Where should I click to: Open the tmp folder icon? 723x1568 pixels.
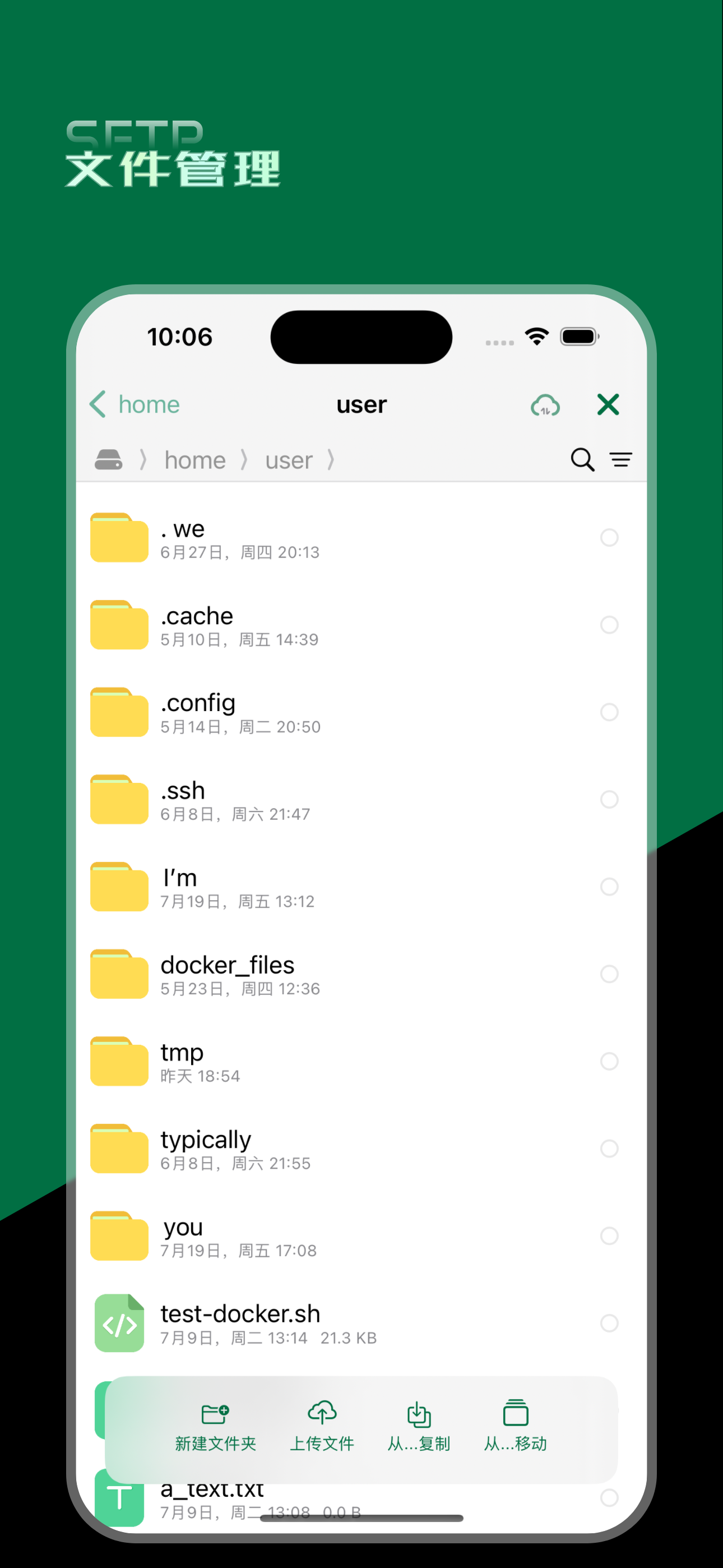(119, 1061)
